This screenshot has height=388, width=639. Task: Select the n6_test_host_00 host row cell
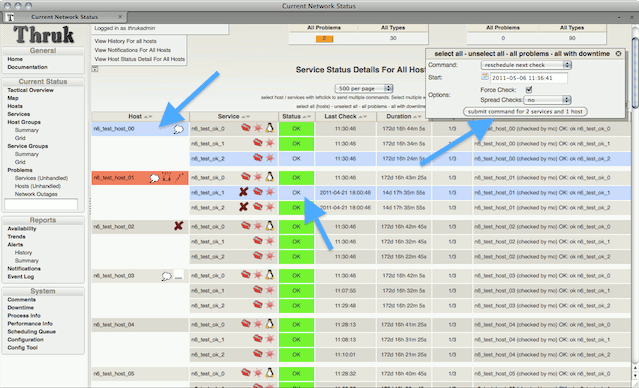[x=140, y=129]
